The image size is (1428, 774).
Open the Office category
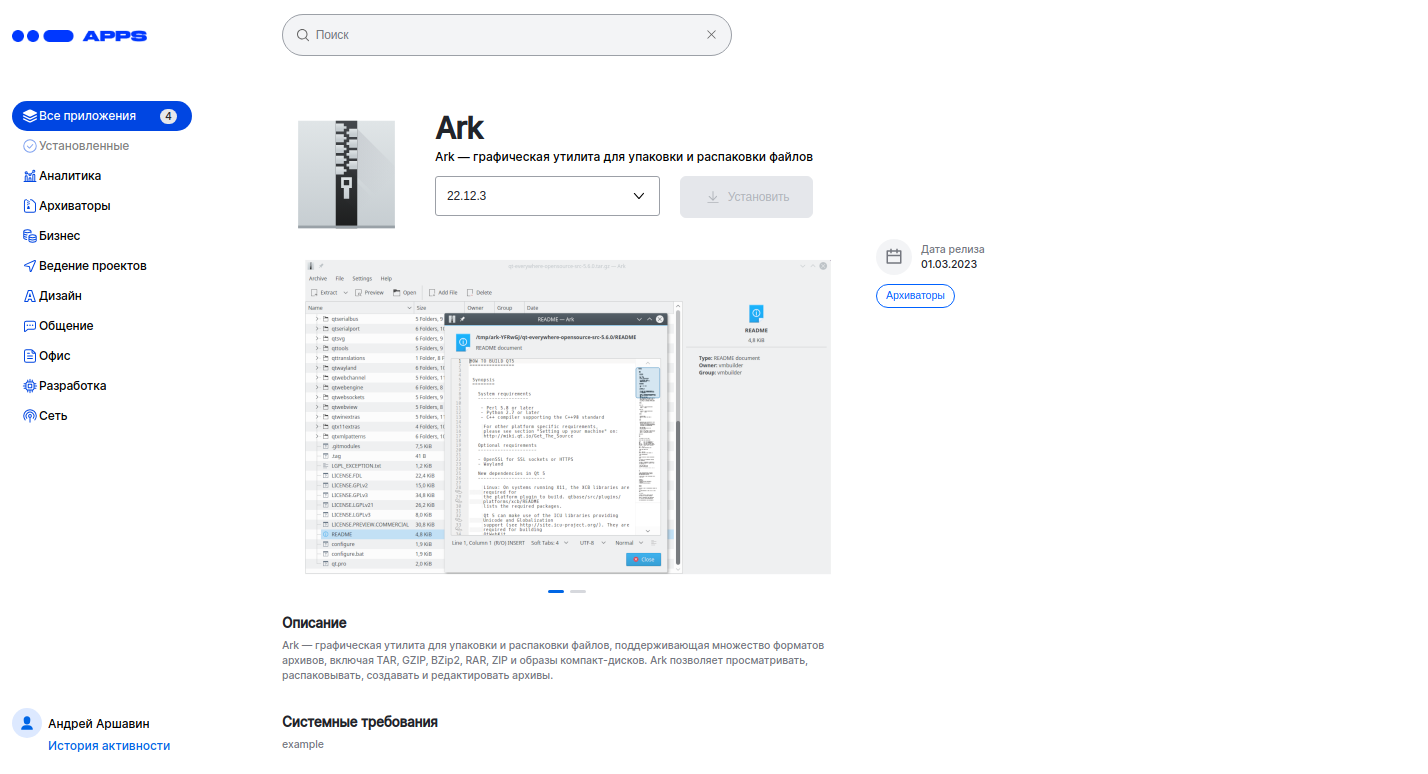54,356
